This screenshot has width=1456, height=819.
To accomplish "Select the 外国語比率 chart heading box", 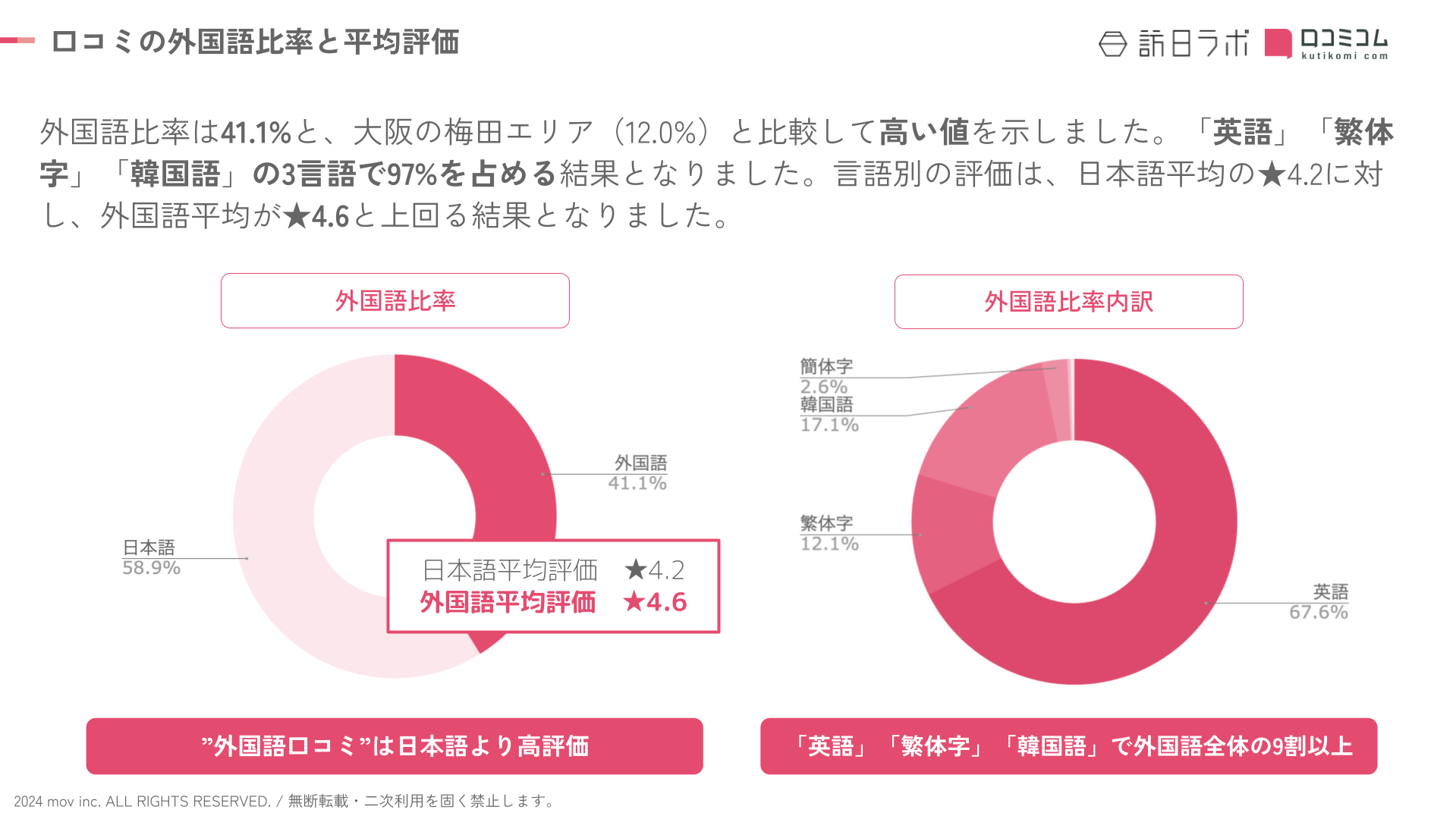I will 395,301.
